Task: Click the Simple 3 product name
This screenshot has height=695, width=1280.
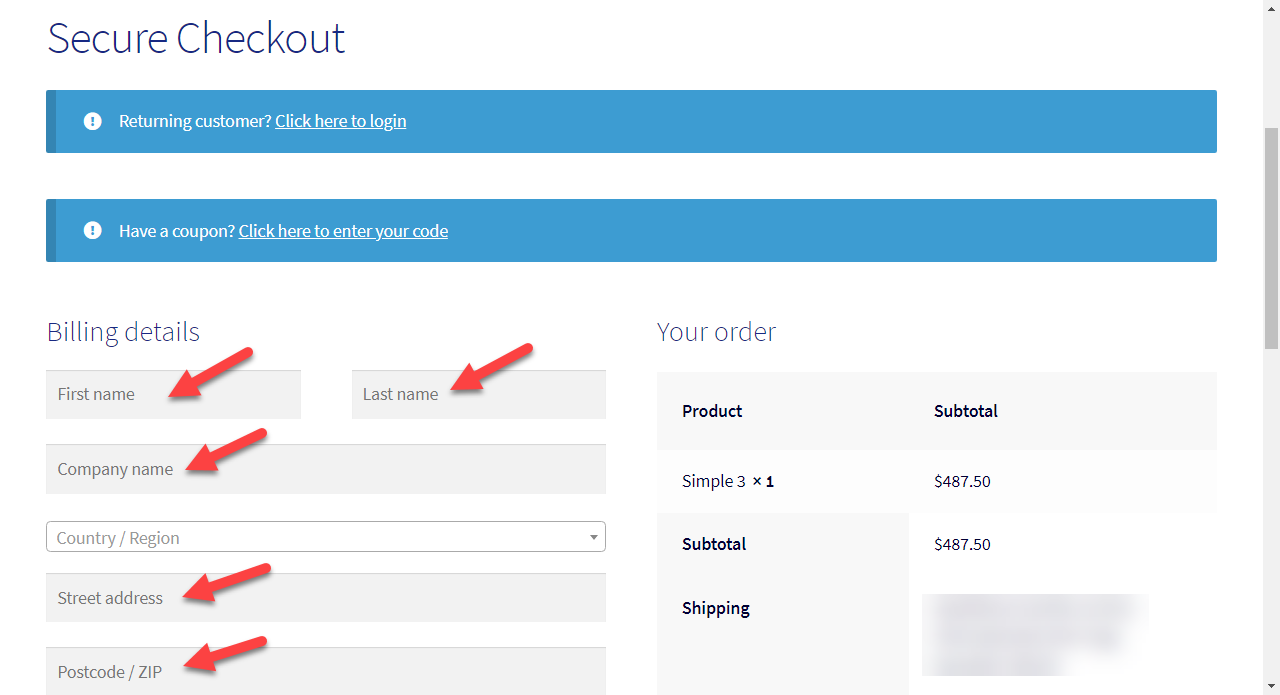Action: click(714, 481)
